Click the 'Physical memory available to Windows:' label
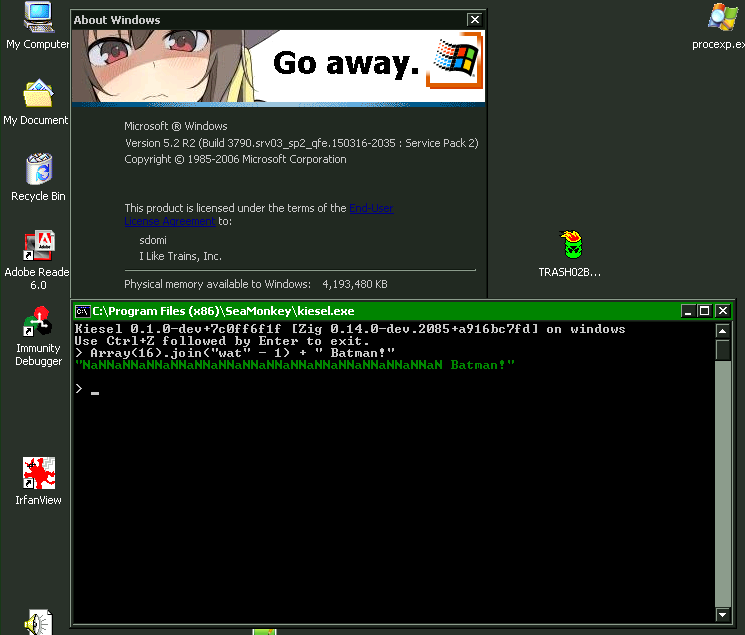This screenshot has width=745, height=635. tap(218, 284)
